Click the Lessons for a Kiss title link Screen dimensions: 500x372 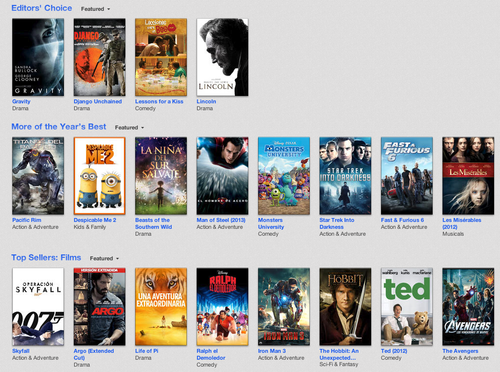tap(159, 101)
